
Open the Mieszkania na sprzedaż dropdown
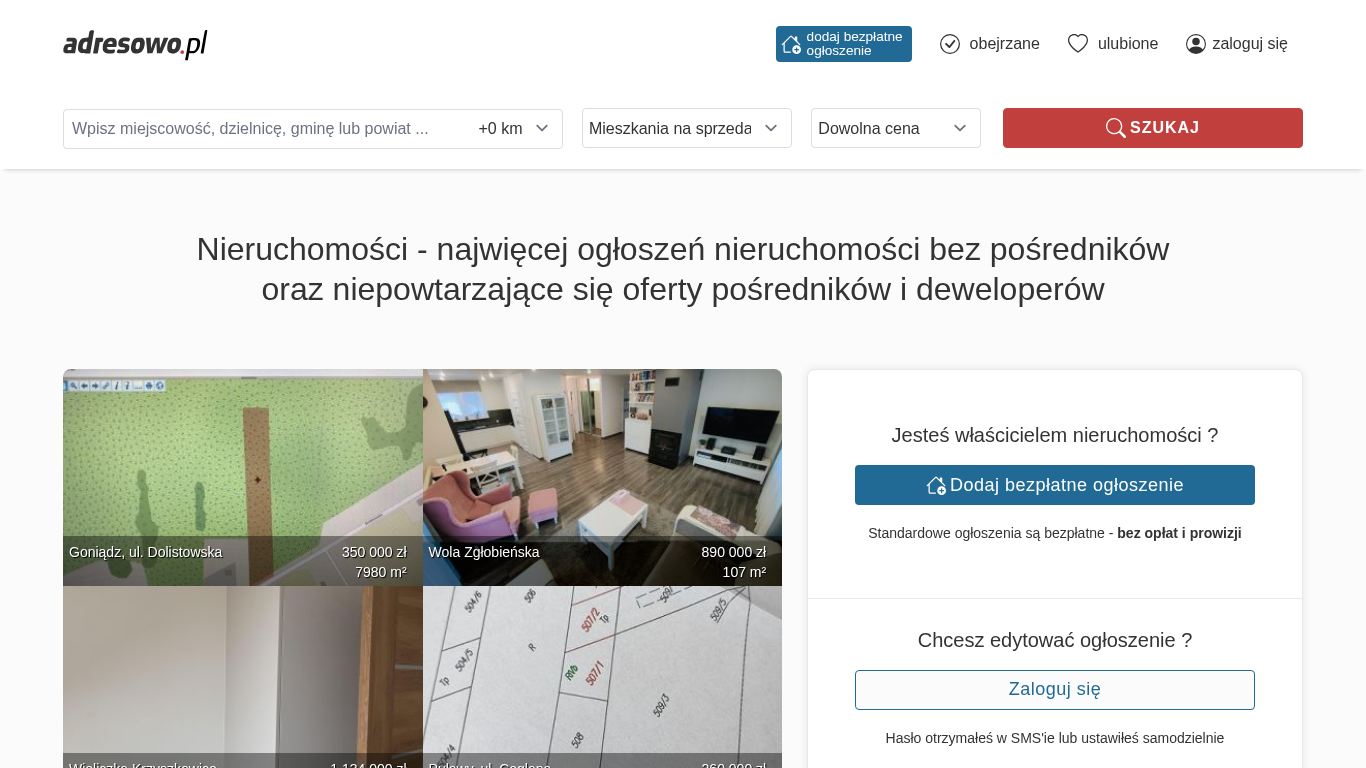click(686, 128)
